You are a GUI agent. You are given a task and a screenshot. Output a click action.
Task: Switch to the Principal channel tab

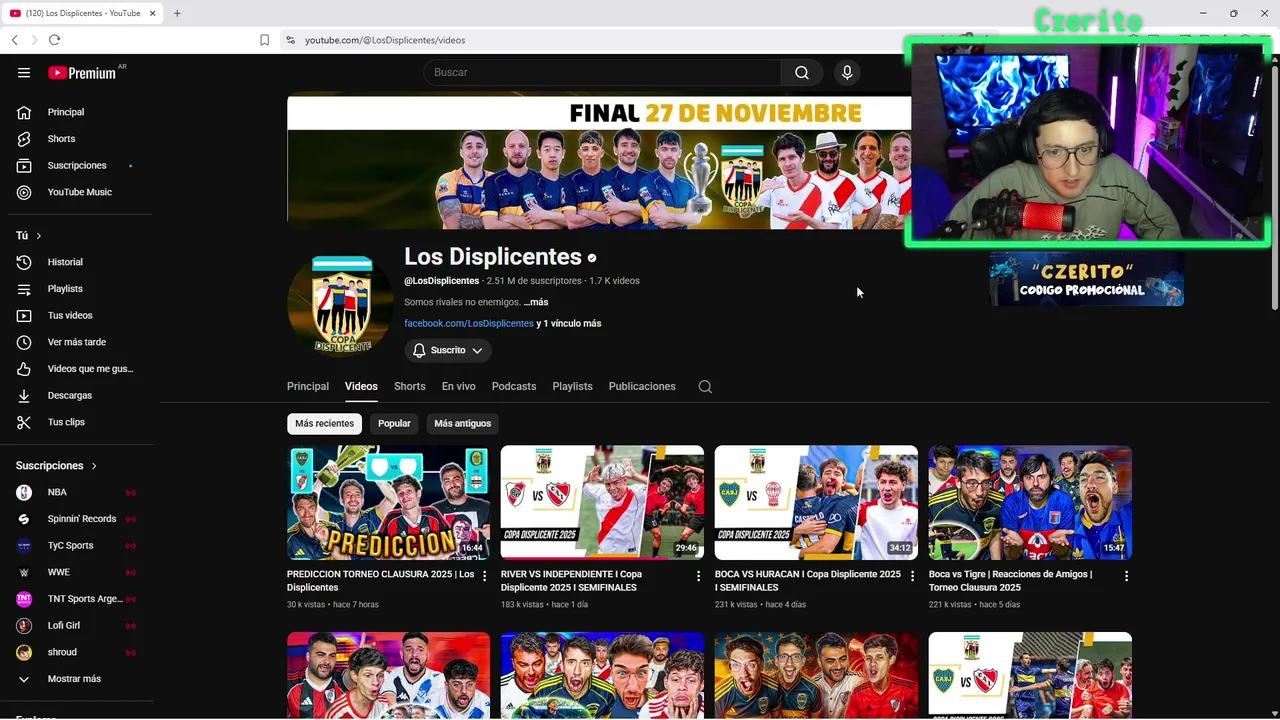pos(308,386)
